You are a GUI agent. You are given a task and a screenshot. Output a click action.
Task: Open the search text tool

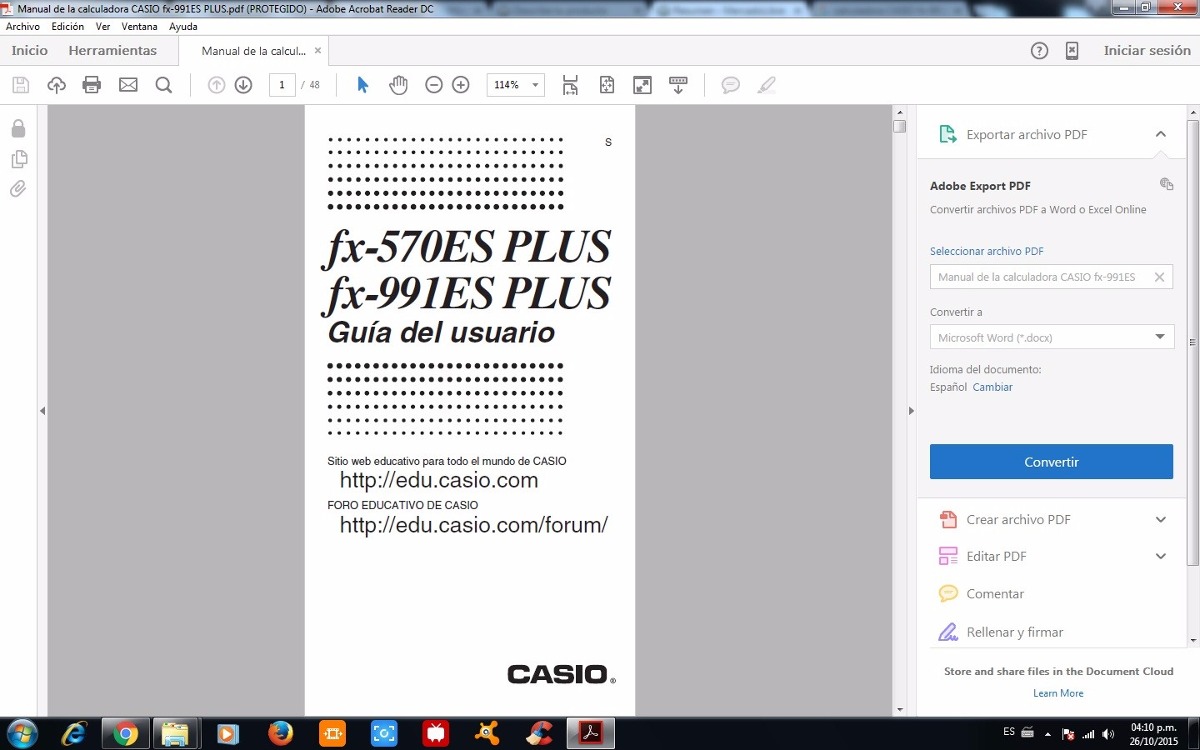click(164, 85)
